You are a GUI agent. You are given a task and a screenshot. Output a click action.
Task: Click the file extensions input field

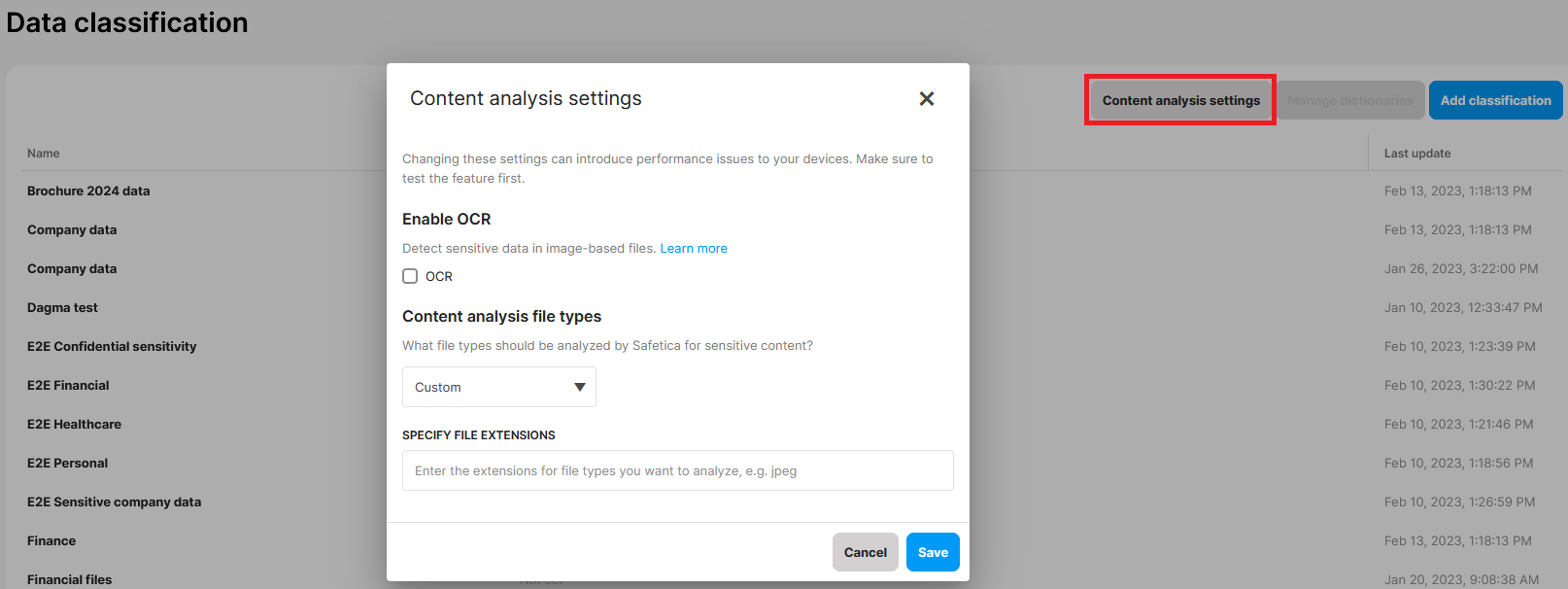pos(677,470)
